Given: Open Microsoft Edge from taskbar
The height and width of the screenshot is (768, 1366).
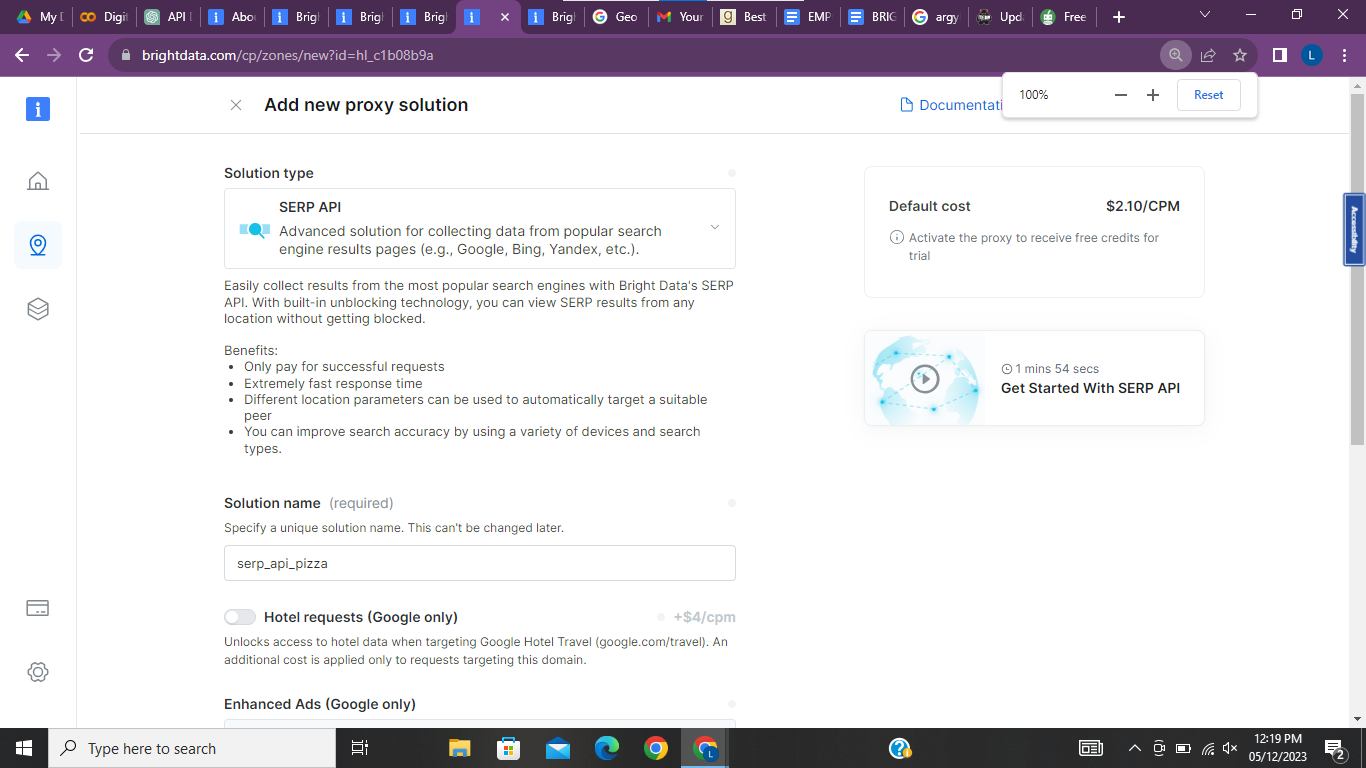Looking at the screenshot, I should coord(606,748).
